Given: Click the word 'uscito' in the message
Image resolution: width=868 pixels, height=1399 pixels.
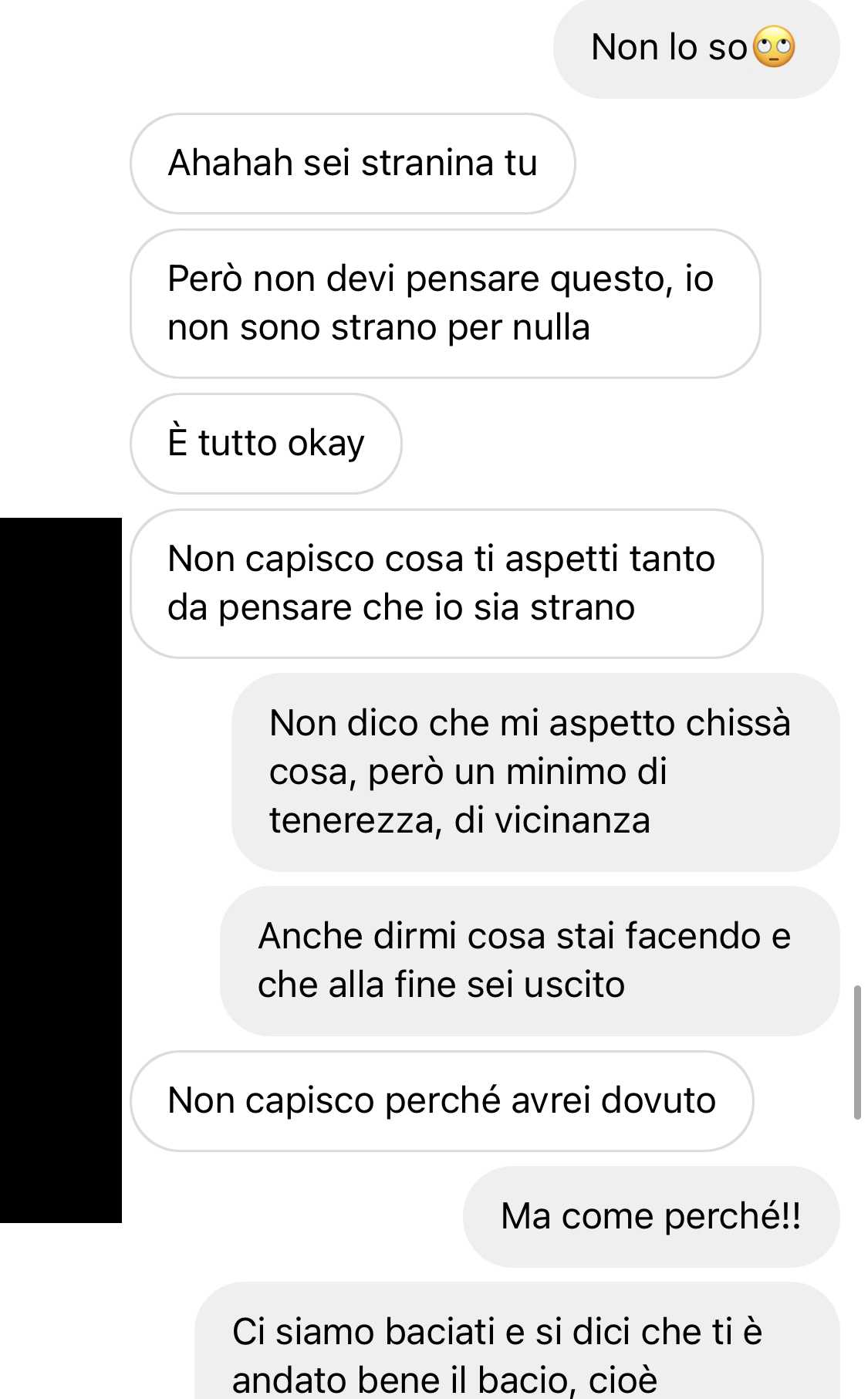Looking at the screenshot, I should [x=574, y=985].
